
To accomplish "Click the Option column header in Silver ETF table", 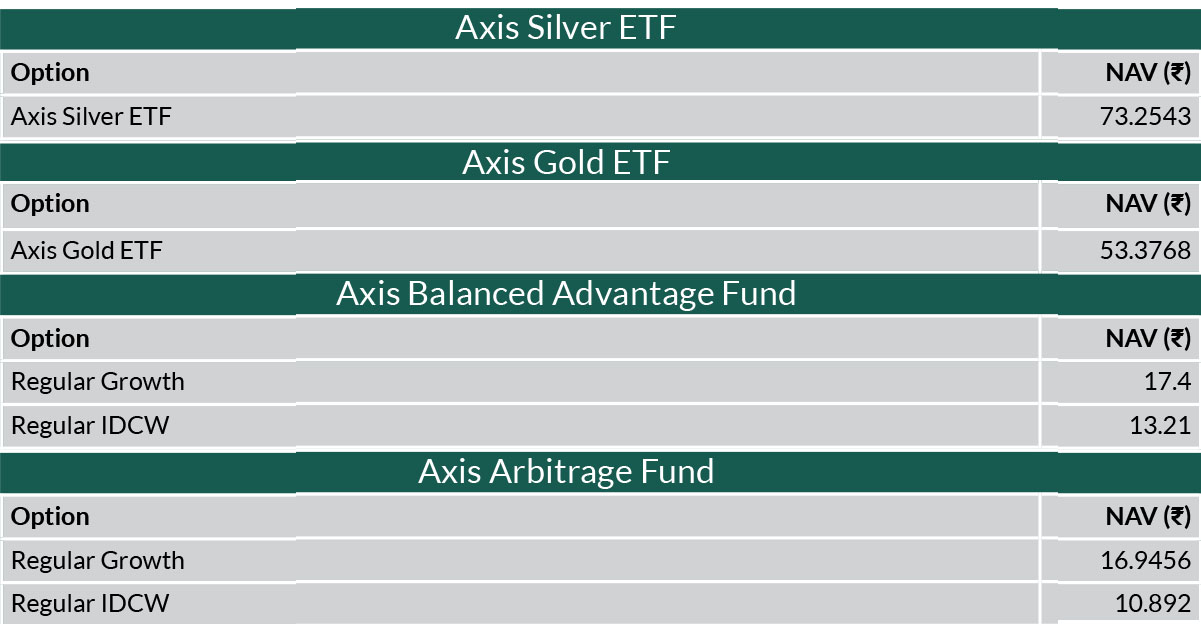I will pyautogui.click(x=50, y=73).
